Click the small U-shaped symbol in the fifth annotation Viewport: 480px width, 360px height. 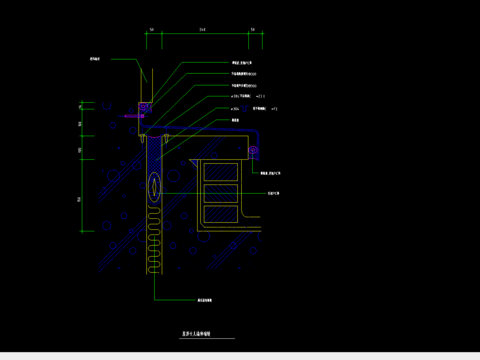click(245, 108)
